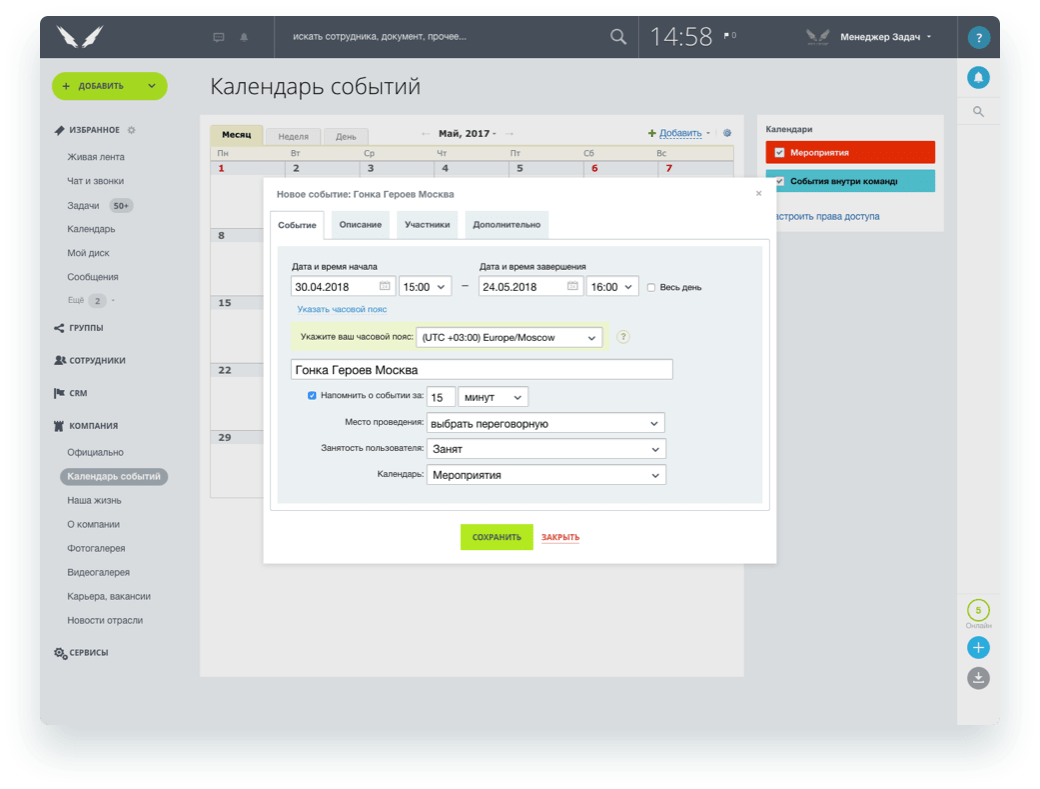1040x789 pixels.
Task: Open the Календарь Мероприятия dropdown
Action: point(546,475)
